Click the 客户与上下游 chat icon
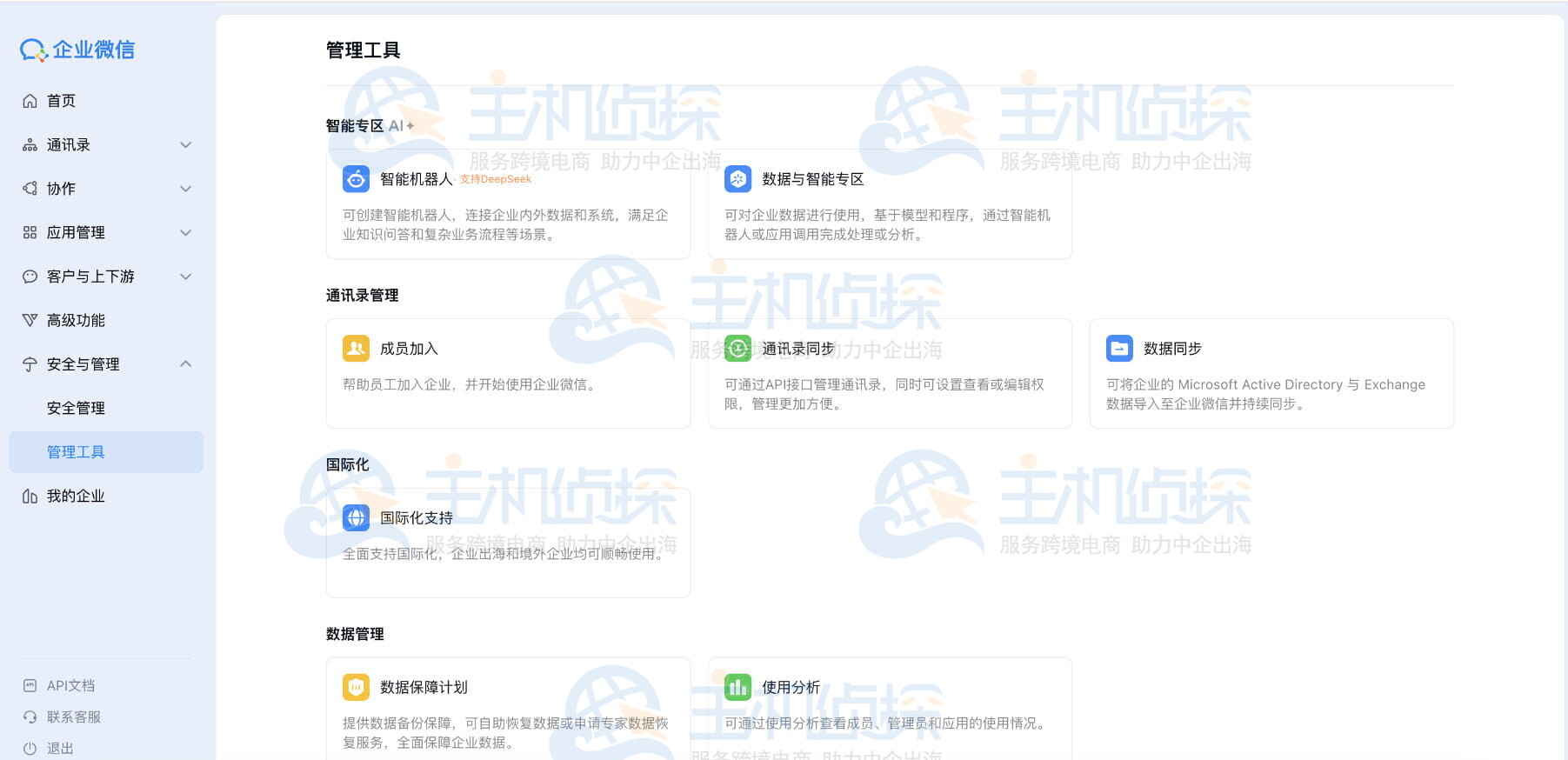The width and height of the screenshot is (1568, 760). [x=30, y=277]
